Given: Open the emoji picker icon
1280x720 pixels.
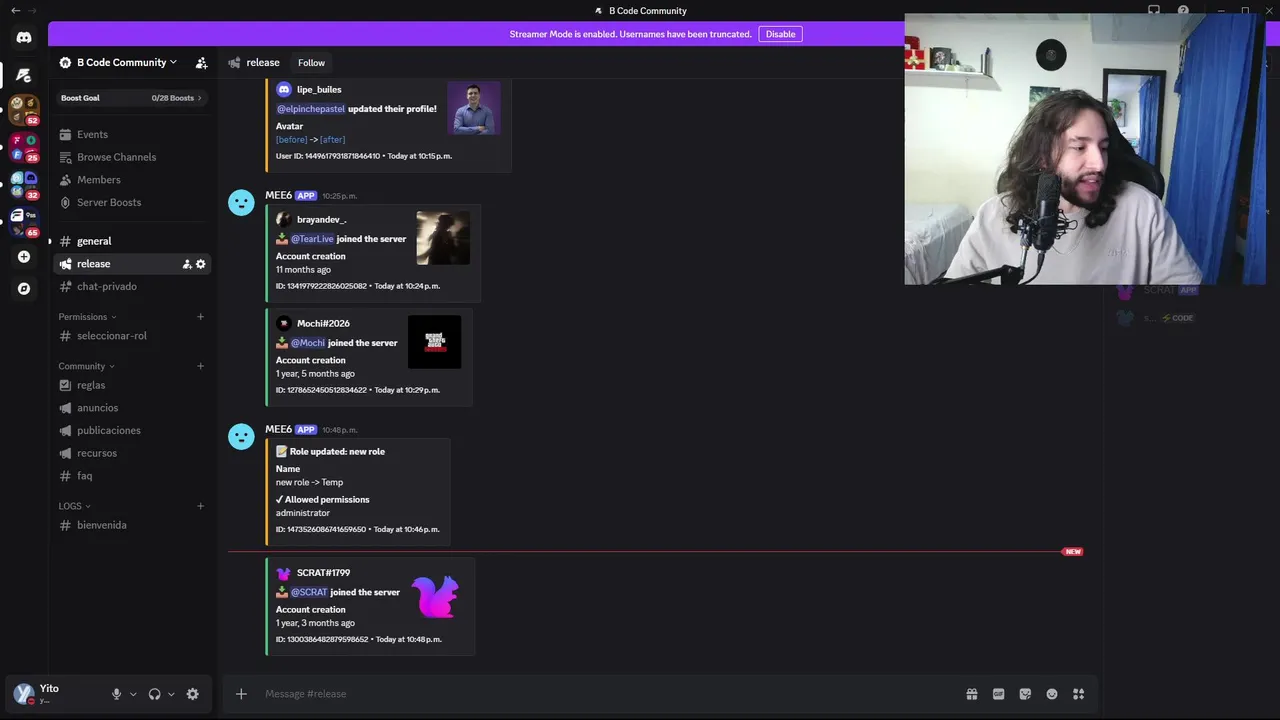Looking at the screenshot, I should pyautogui.click(x=1052, y=694).
